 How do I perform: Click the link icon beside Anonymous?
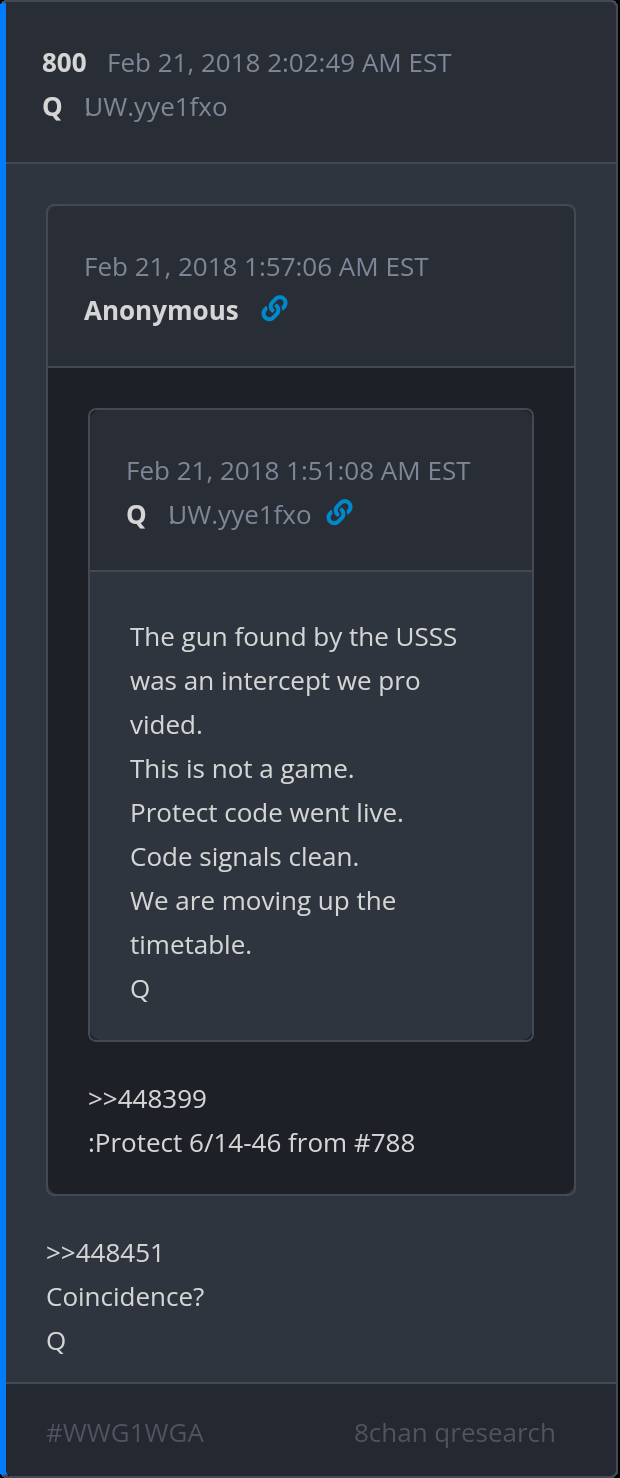pyautogui.click(x=274, y=310)
